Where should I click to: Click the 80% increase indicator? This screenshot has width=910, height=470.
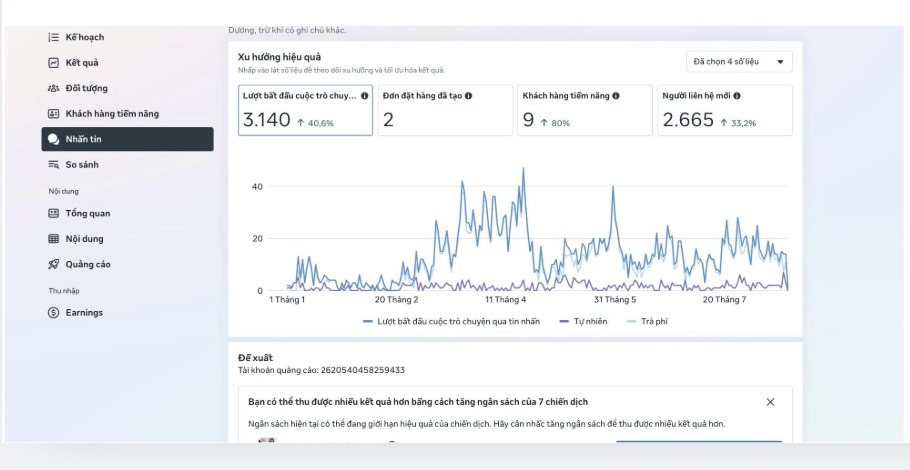click(x=555, y=123)
